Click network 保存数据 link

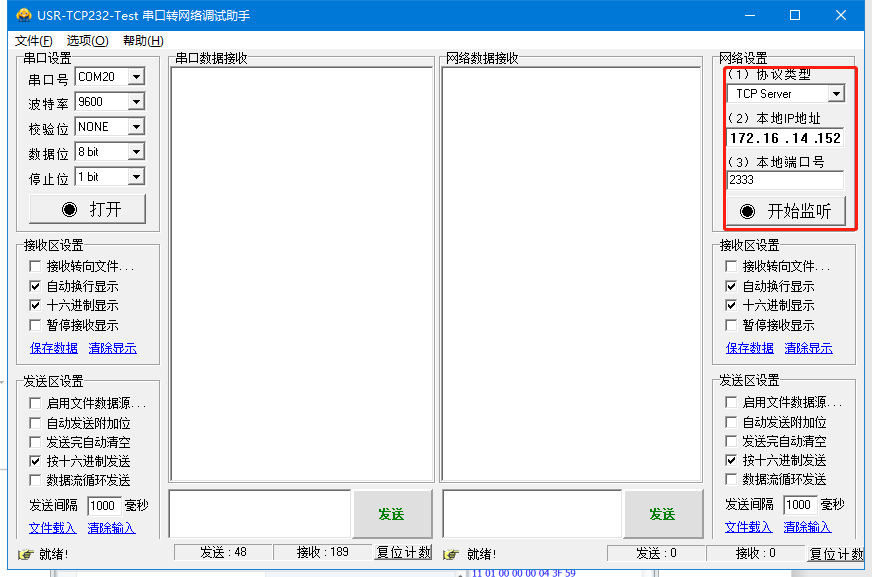point(750,348)
